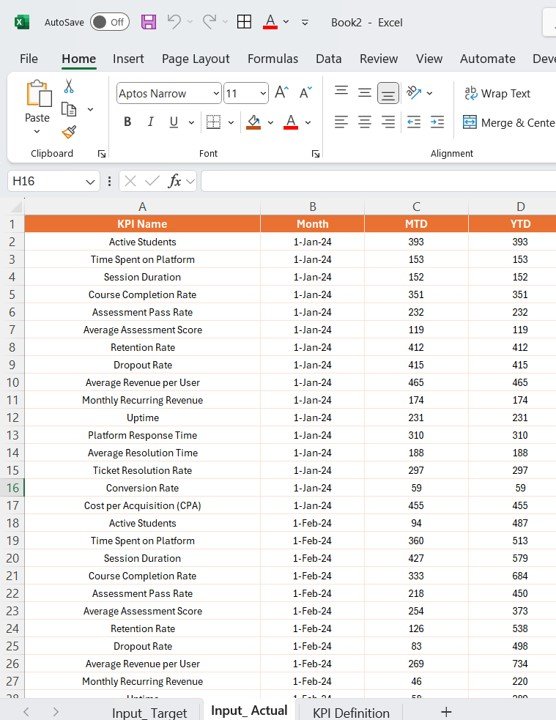Increase font size with the large A icon
The height and width of the screenshot is (720, 556).
pos(281,93)
